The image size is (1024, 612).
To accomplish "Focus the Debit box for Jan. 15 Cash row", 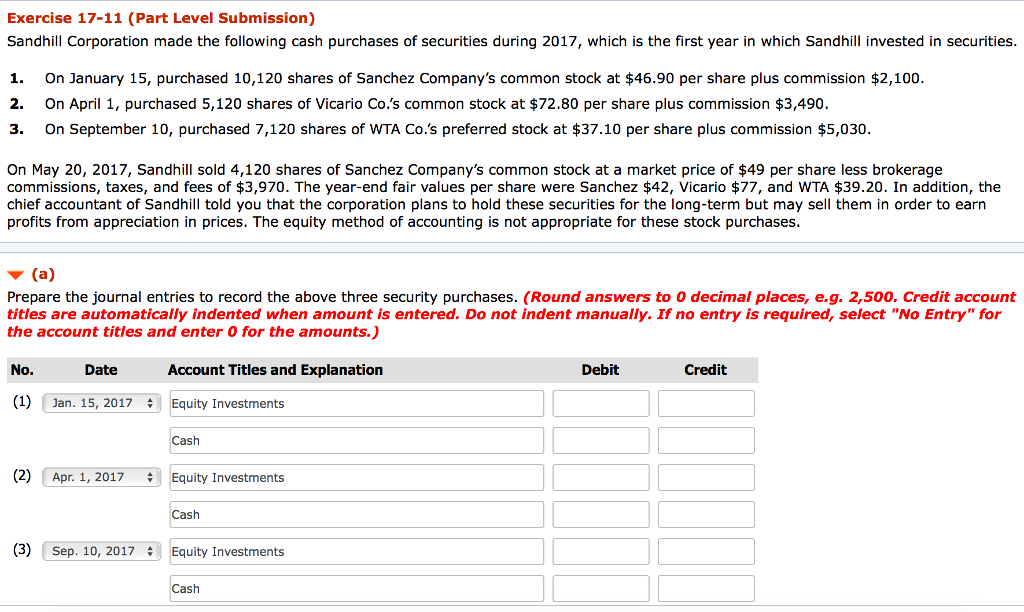I will tap(600, 440).
